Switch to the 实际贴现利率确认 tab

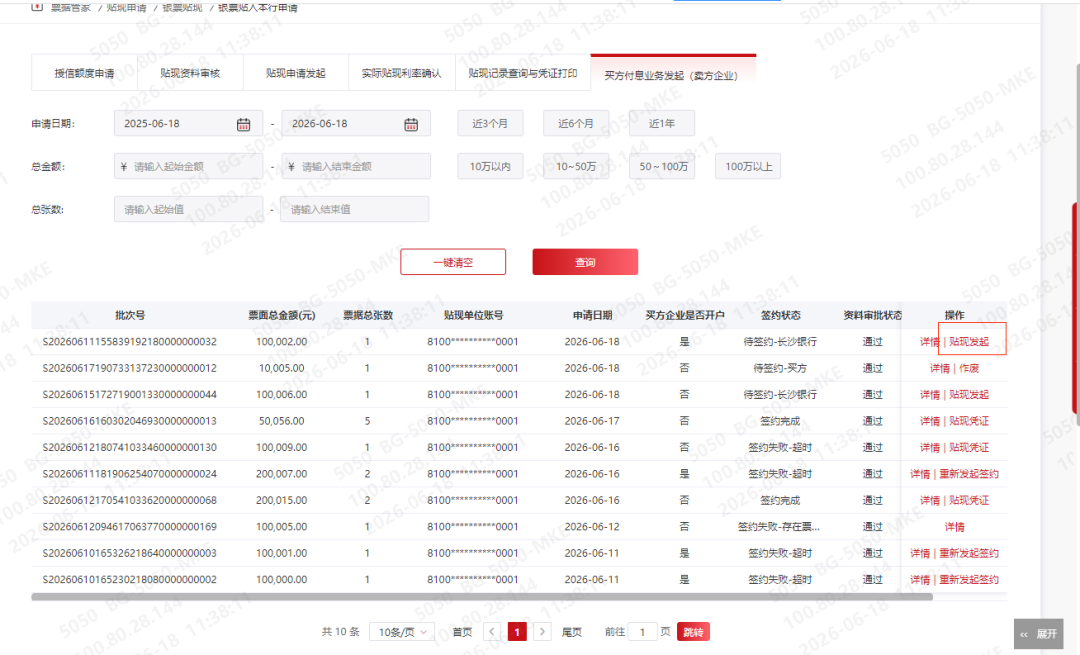(402, 73)
